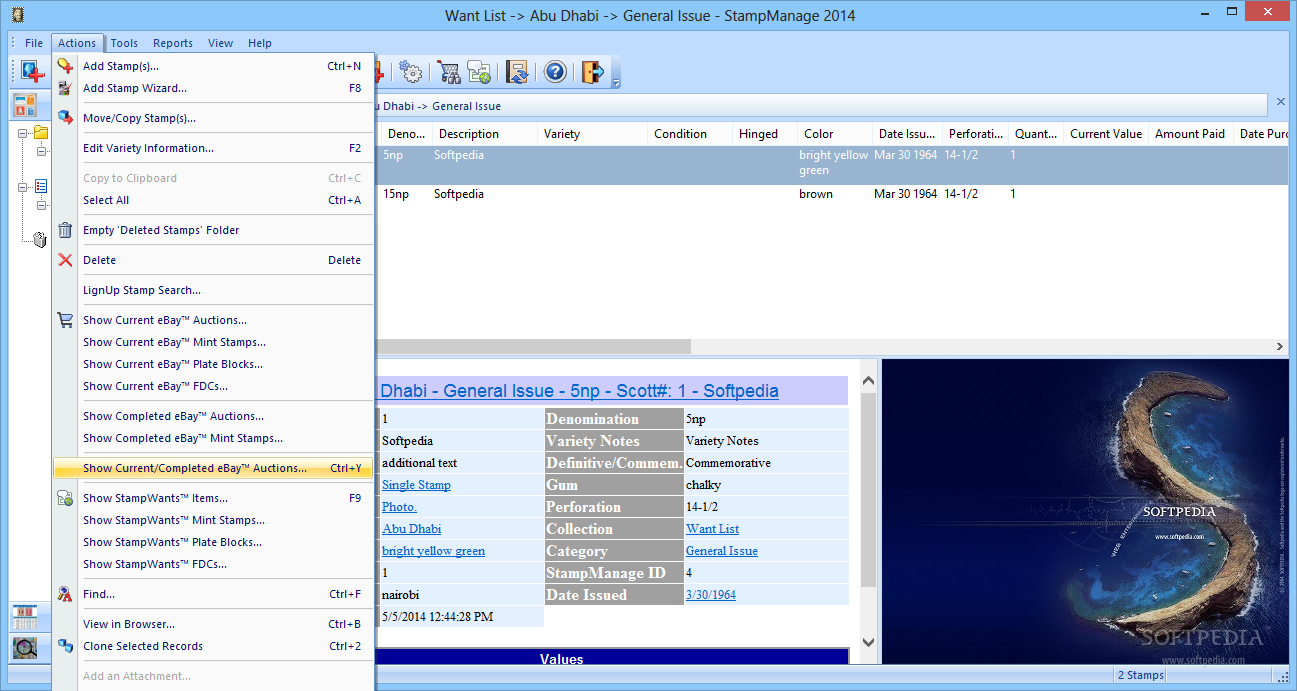This screenshot has width=1297, height=691.
Task: Follow the Abu Dhabi link in details
Action: tap(411, 529)
